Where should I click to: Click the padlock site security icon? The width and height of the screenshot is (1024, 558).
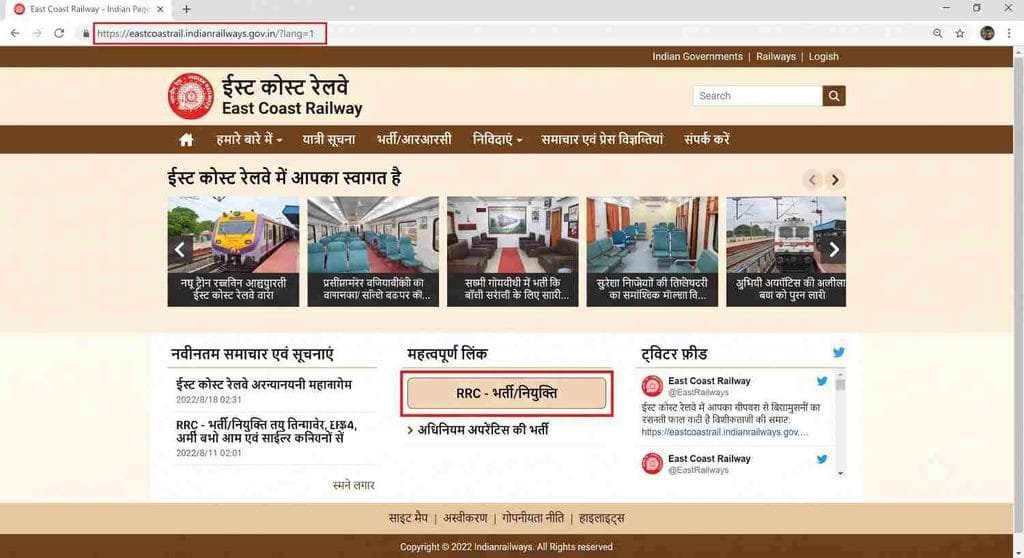(86, 33)
